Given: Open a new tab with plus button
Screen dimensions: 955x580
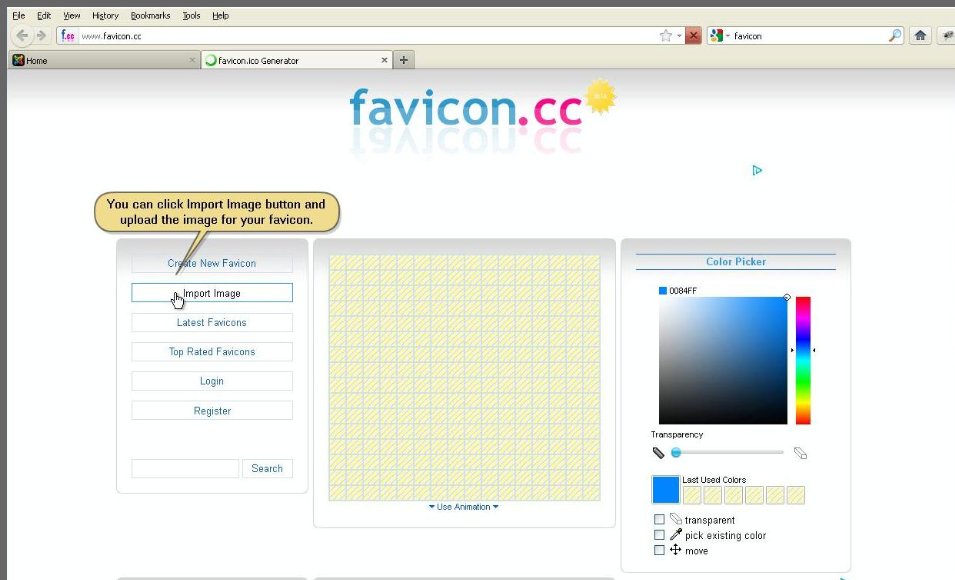Looking at the screenshot, I should pos(403,60).
